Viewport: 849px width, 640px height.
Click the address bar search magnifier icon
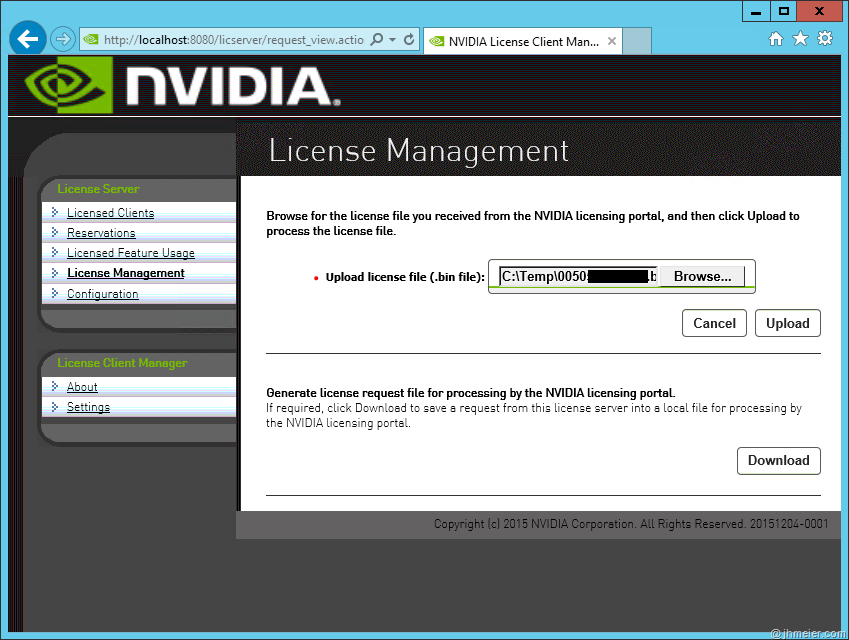coord(377,40)
